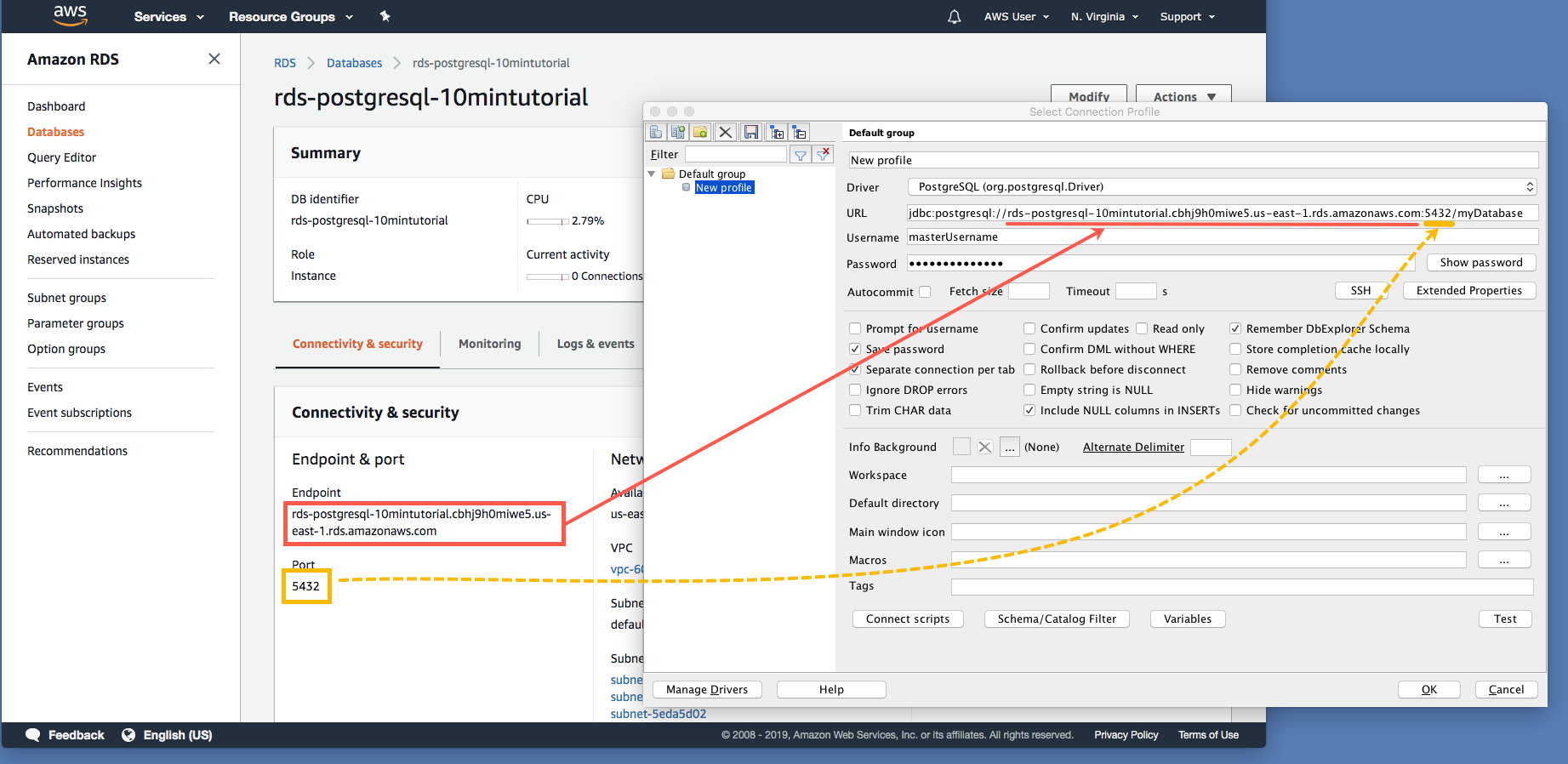Click the delete profile X icon in toolbar
This screenshot has width=1568, height=764.
point(725,132)
